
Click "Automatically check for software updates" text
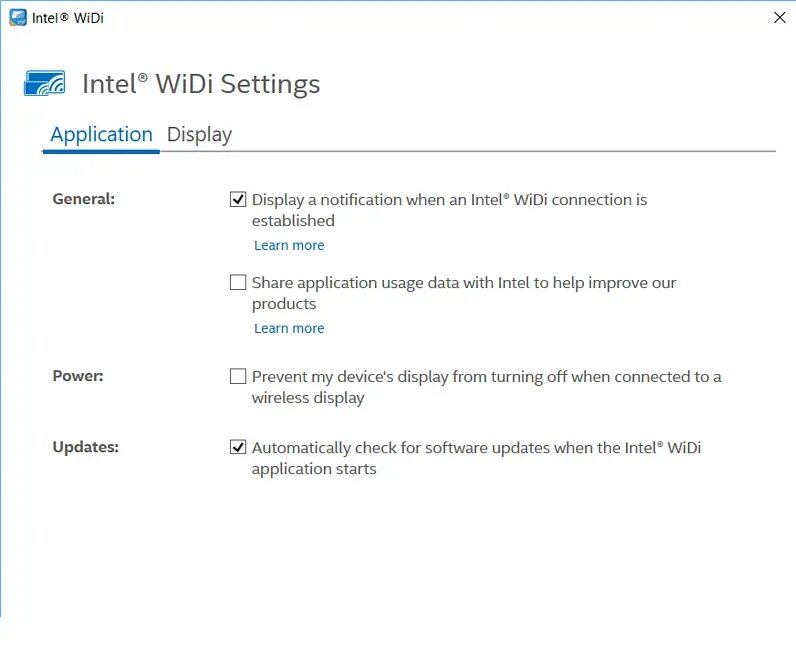click(x=476, y=448)
